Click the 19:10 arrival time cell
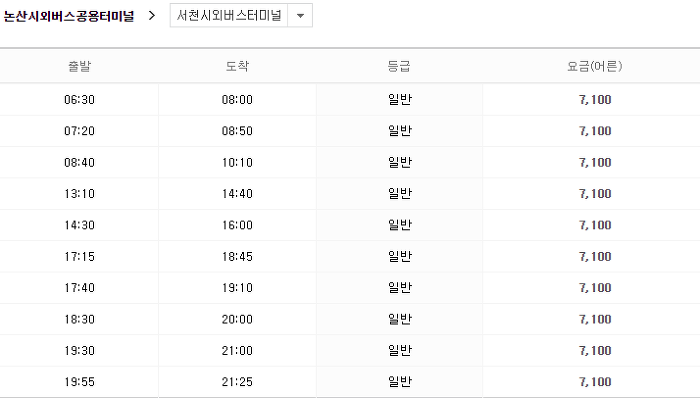Viewport: 700px width, 398px height. [x=237, y=288]
